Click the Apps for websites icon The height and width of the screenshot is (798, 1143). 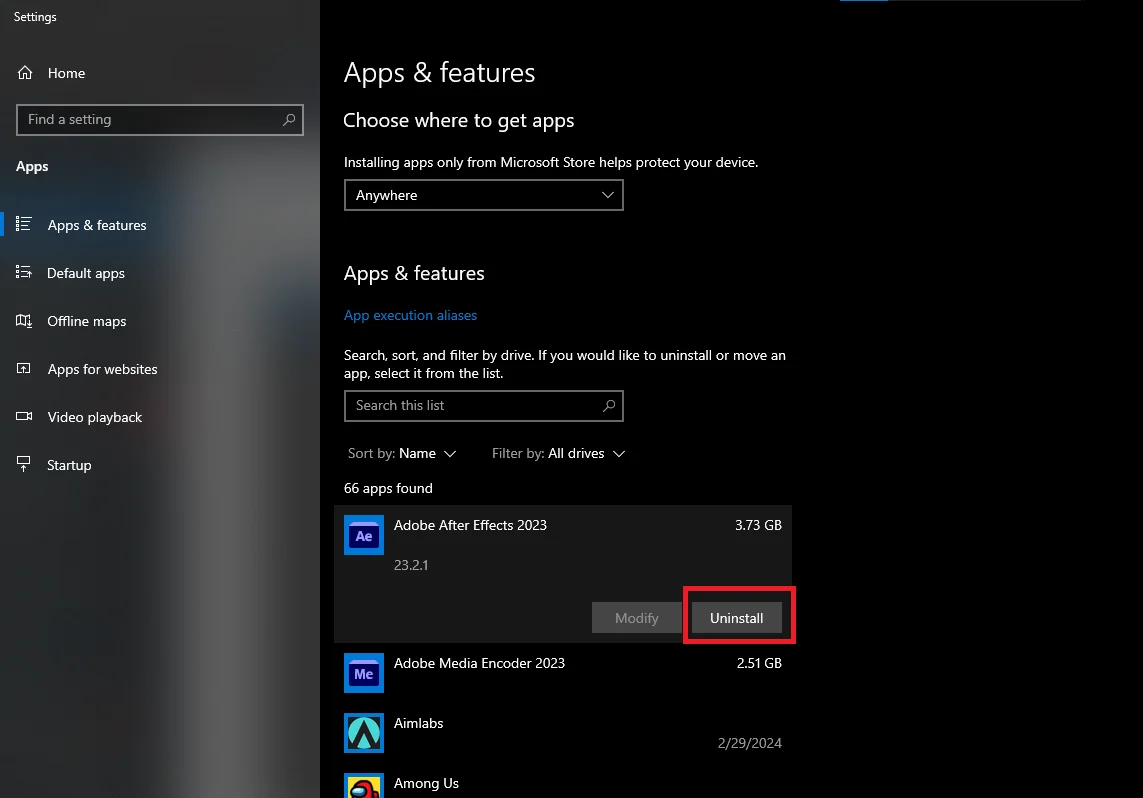coord(24,368)
